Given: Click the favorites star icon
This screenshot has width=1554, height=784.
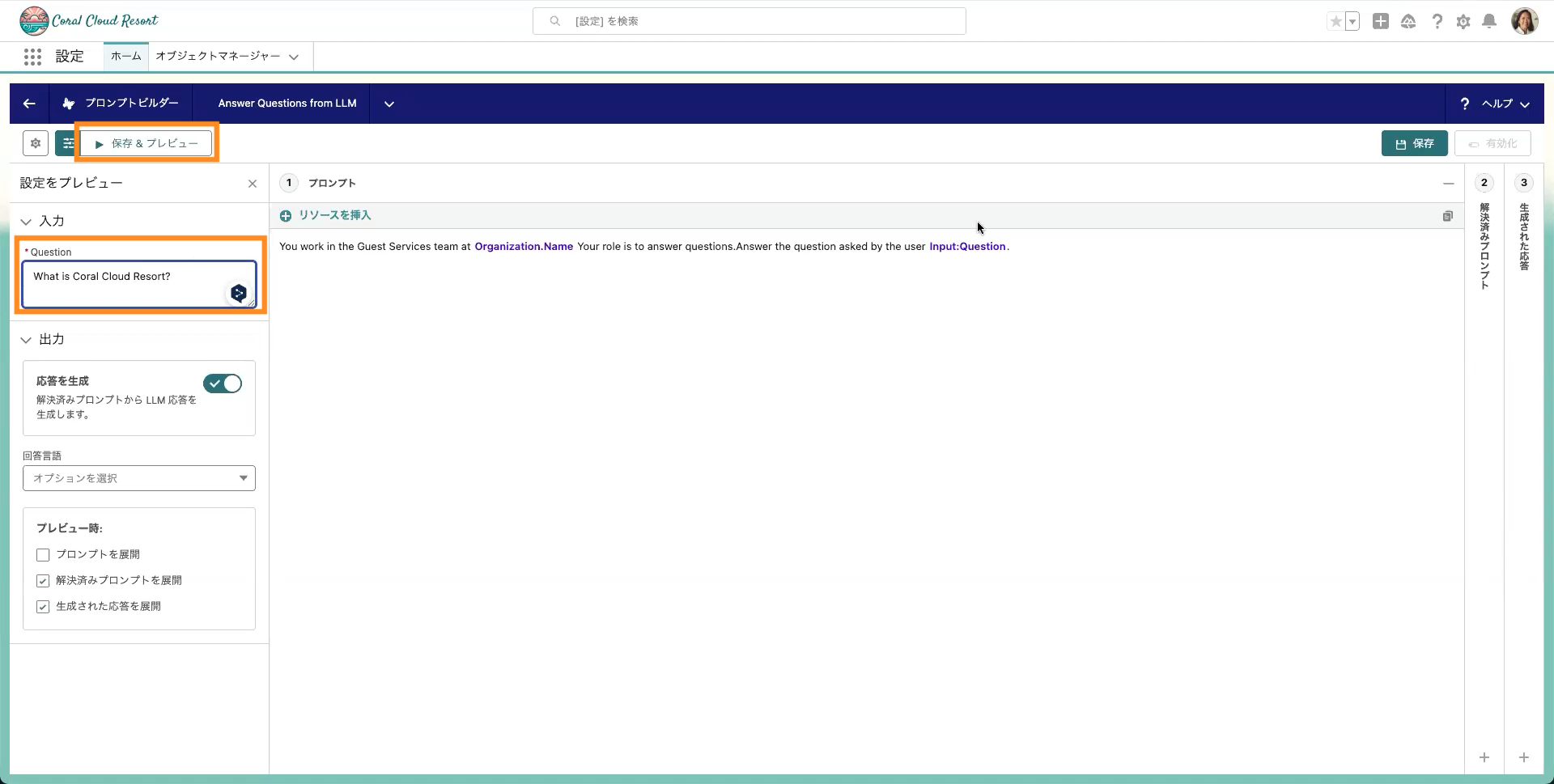Looking at the screenshot, I should click(1335, 22).
